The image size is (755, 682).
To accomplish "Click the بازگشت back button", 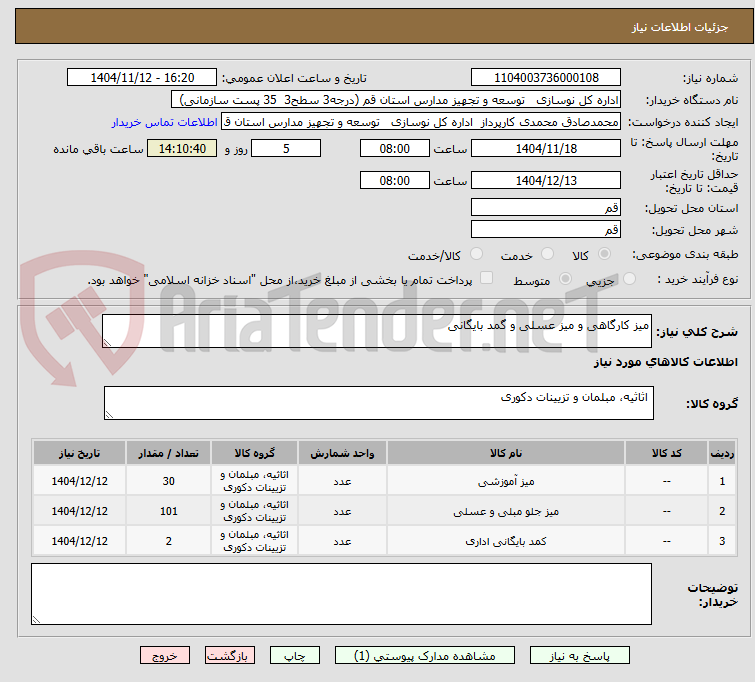I will click(230, 656).
